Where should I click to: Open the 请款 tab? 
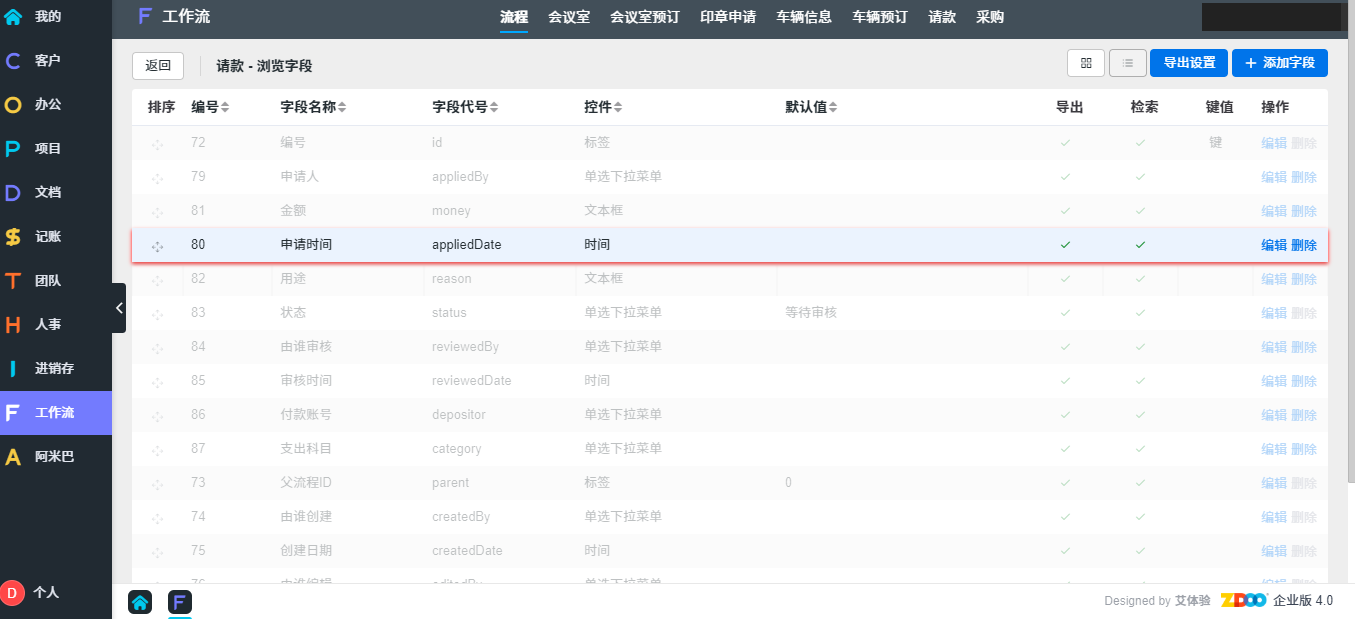(942, 17)
